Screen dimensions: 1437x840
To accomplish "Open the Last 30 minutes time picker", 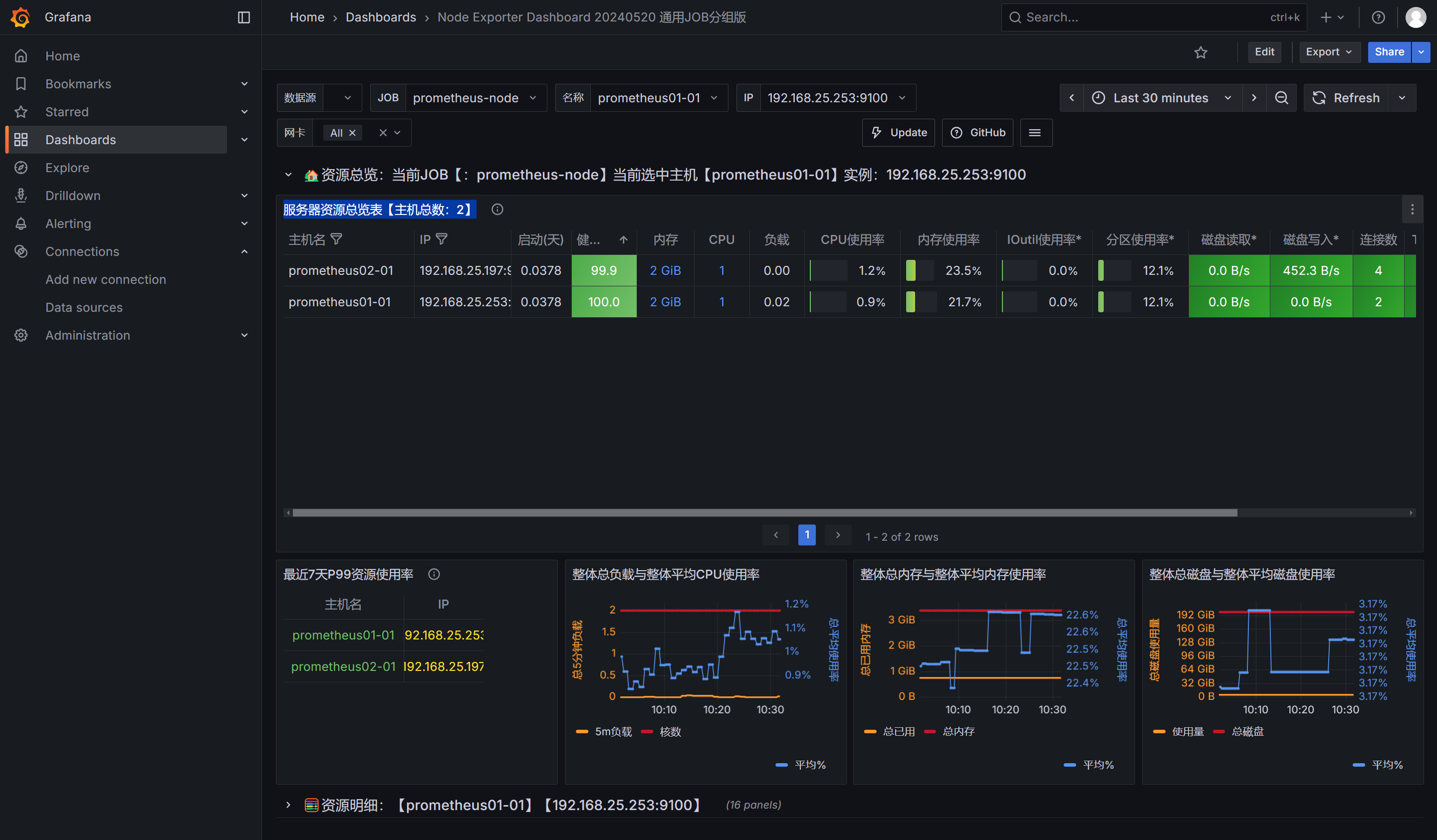I will (x=1161, y=98).
